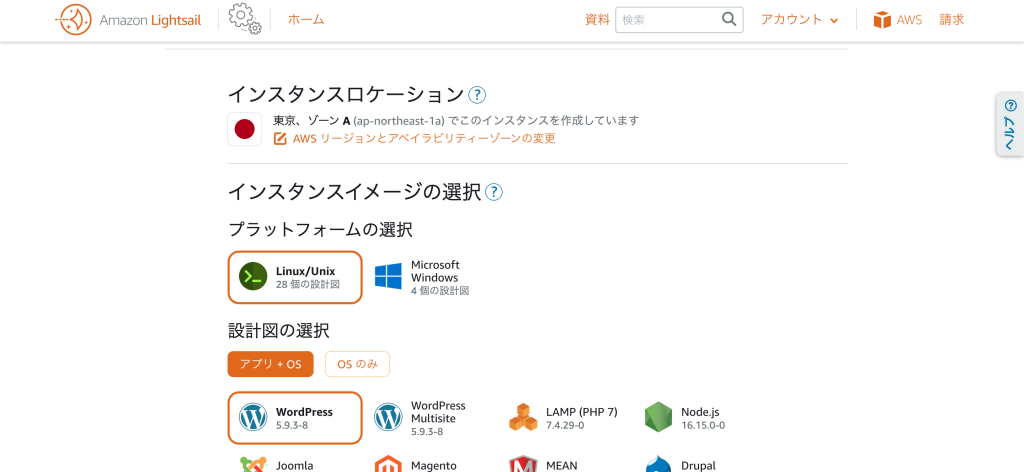This screenshot has width=1024, height=472.
Task: Click the Joomla logo icon
Action: tap(253, 464)
